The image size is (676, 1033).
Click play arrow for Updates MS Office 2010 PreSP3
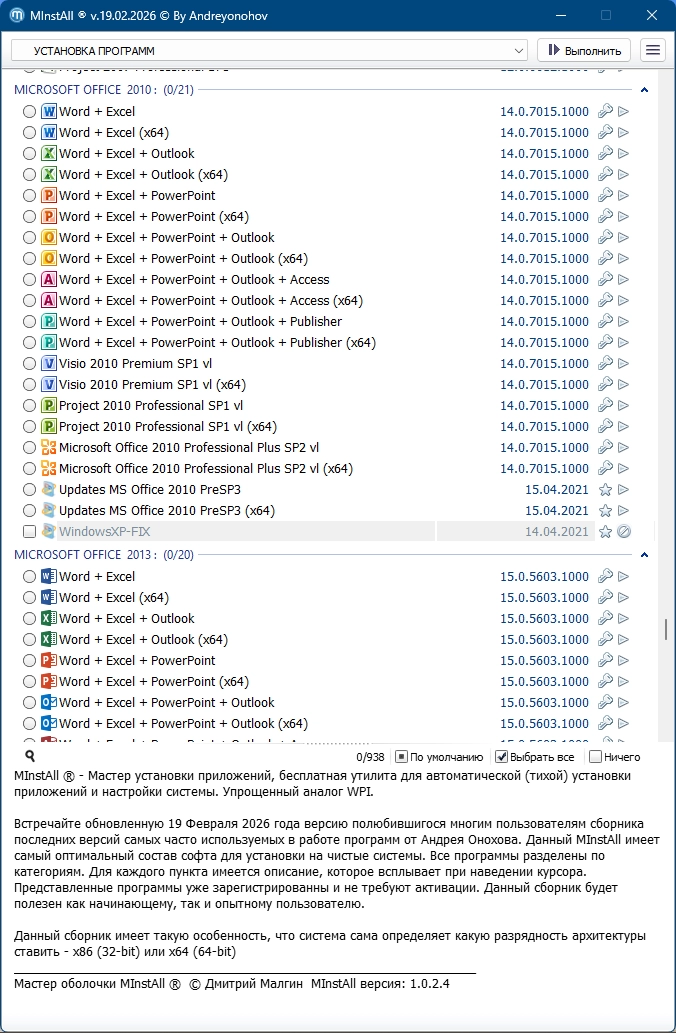(623, 489)
